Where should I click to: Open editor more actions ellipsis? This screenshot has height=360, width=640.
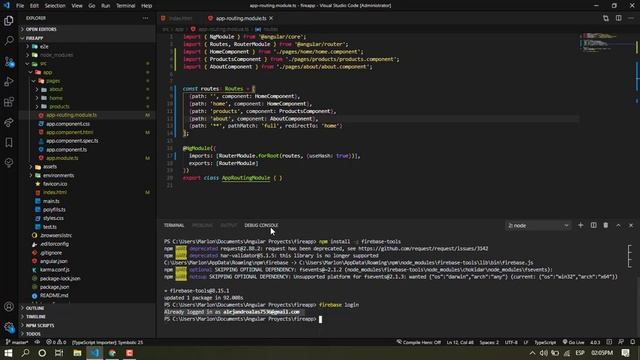point(631,18)
